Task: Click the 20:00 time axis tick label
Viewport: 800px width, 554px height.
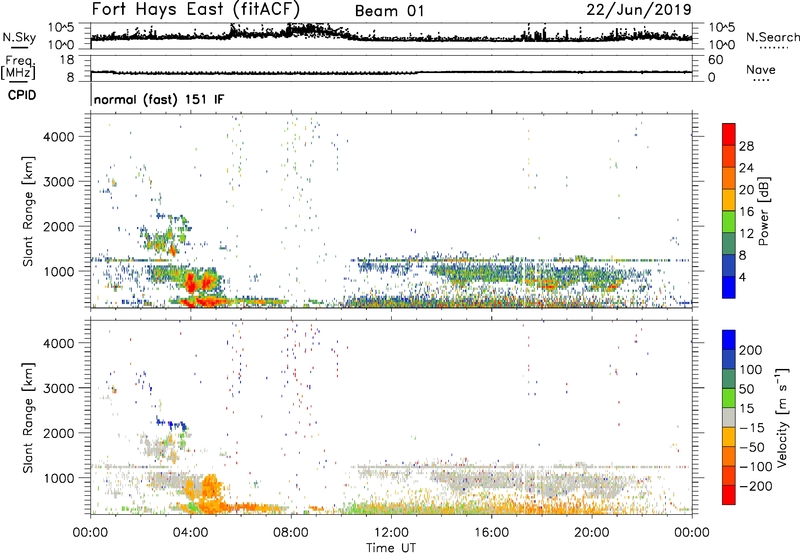Action: pyautogui.click(x=591, y=533)
